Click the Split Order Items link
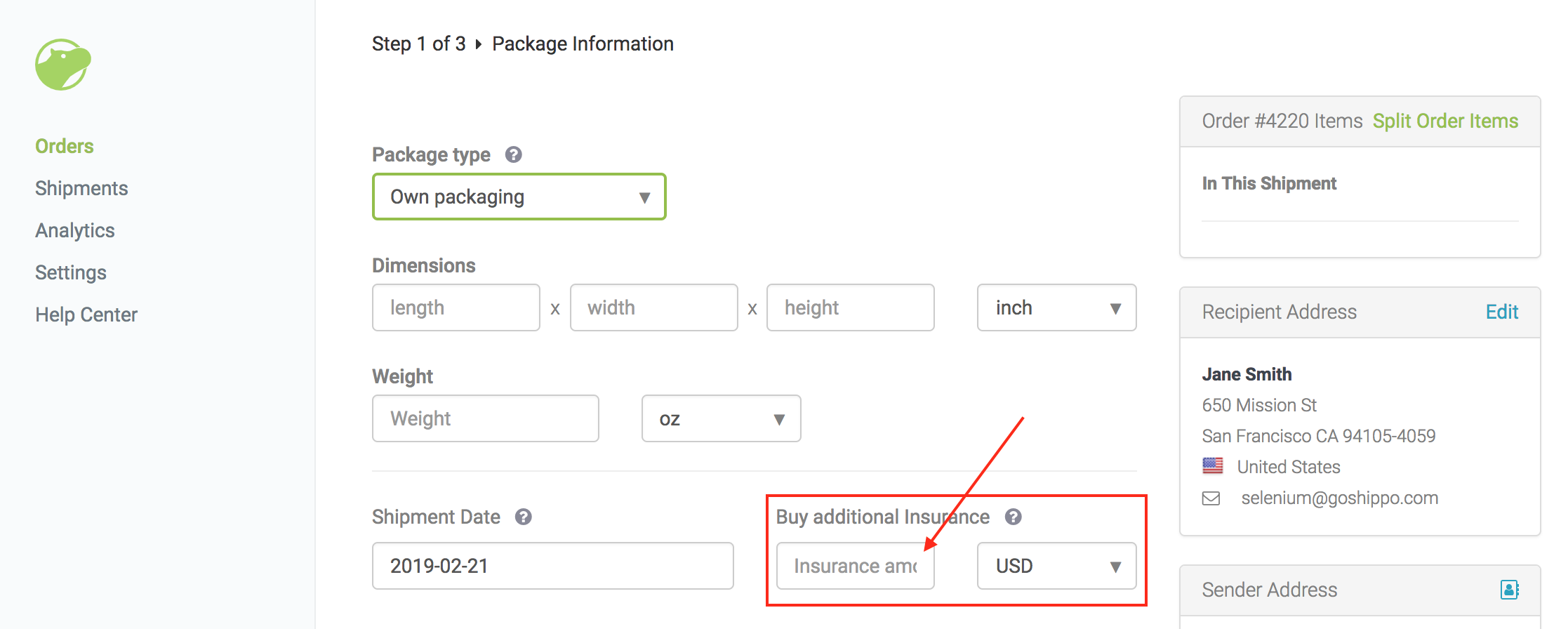 (x=1446, y=121)
